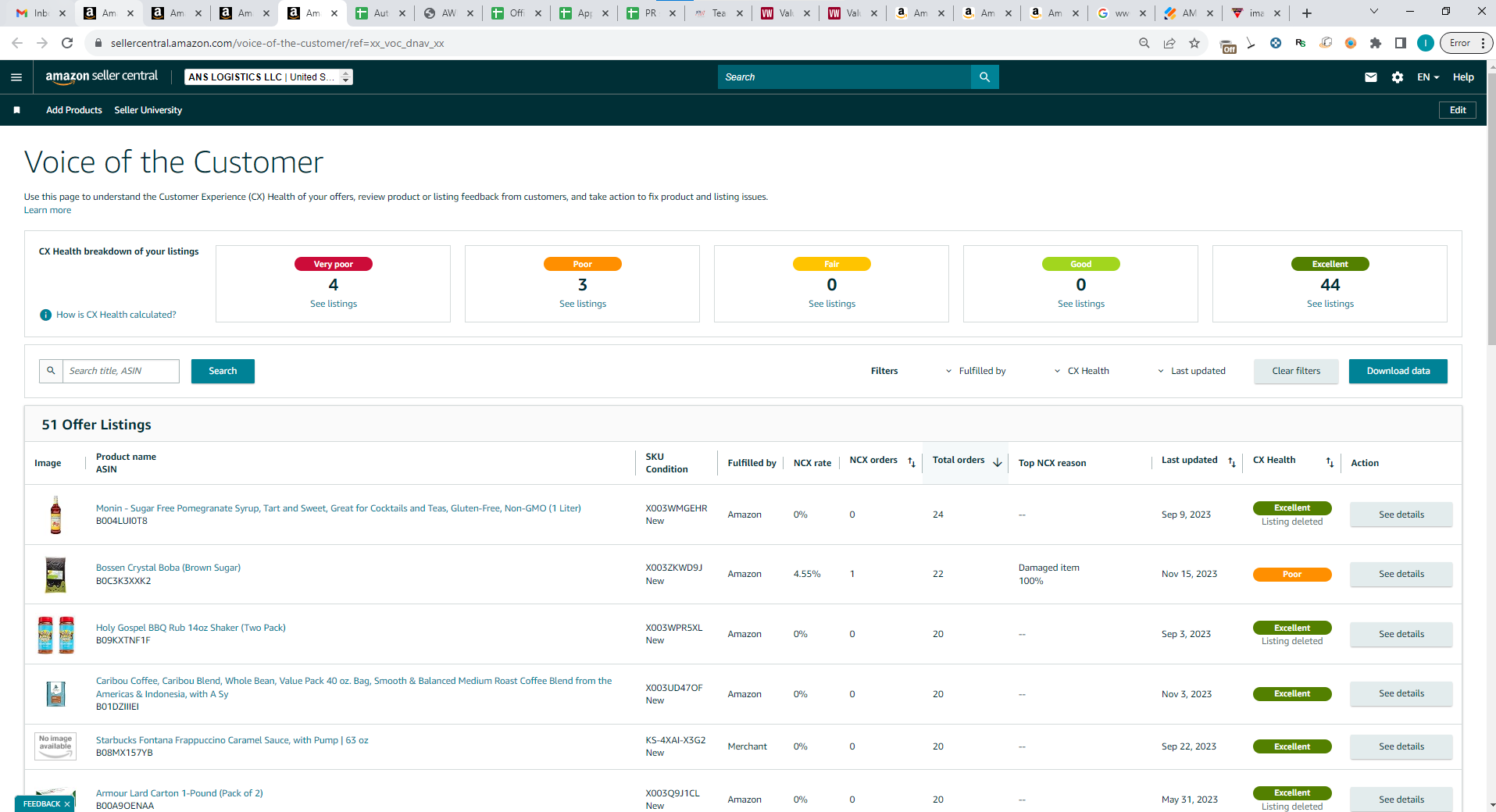Open the EN language dropdown
The height and width of the screenshot is (812, 1496).
coord(1428,77)
